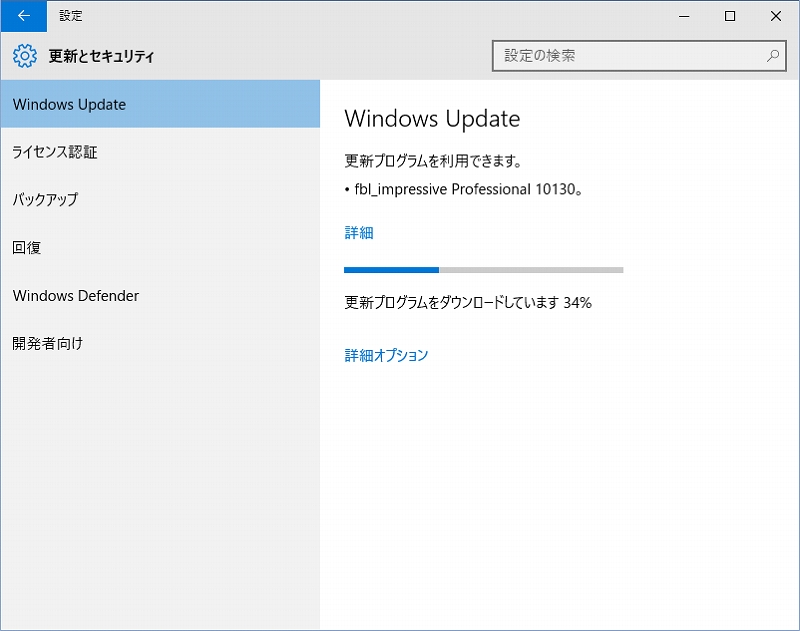Focus the 設定の検索 search field
800x631 pixels.
click(x=639, y=56)
